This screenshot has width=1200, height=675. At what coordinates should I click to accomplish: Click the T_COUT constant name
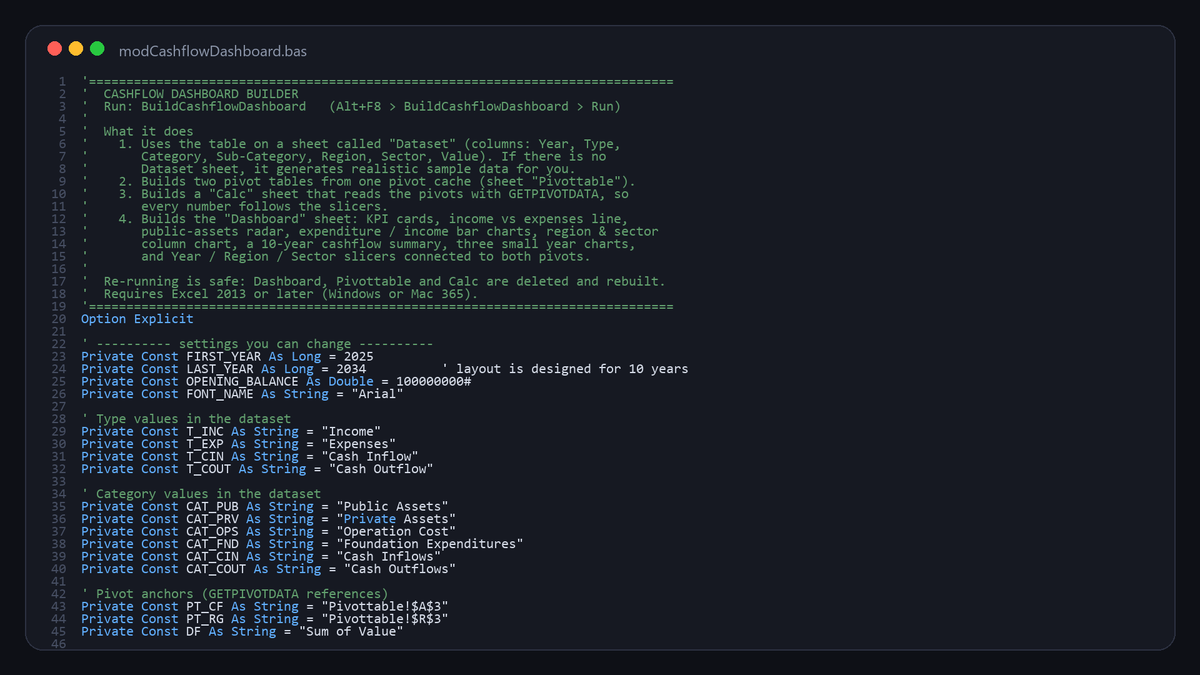tap(209, 469)
